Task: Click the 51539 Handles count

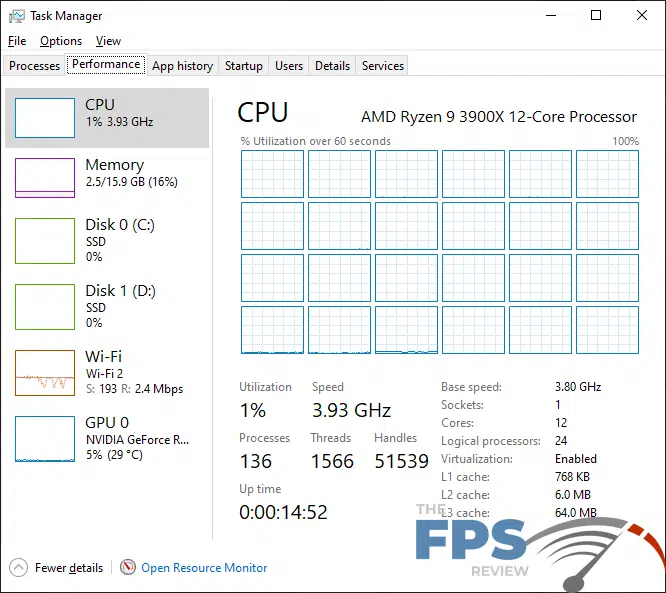Action: click(401, 461)
